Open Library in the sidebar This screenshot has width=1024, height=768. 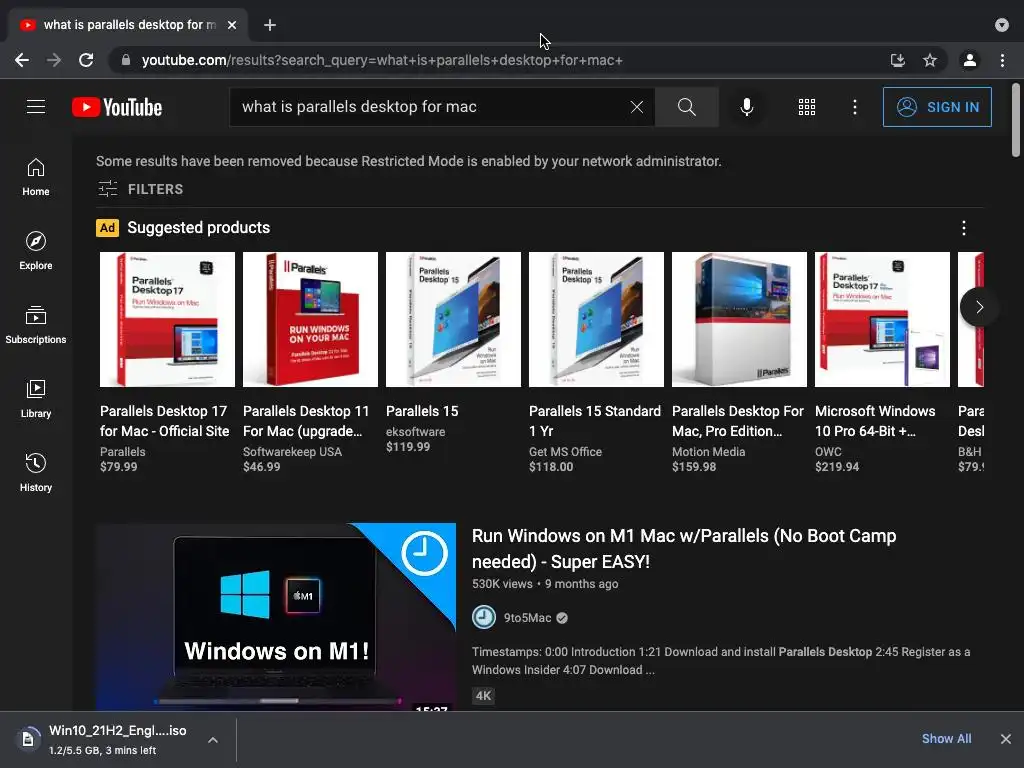(36, 398)
